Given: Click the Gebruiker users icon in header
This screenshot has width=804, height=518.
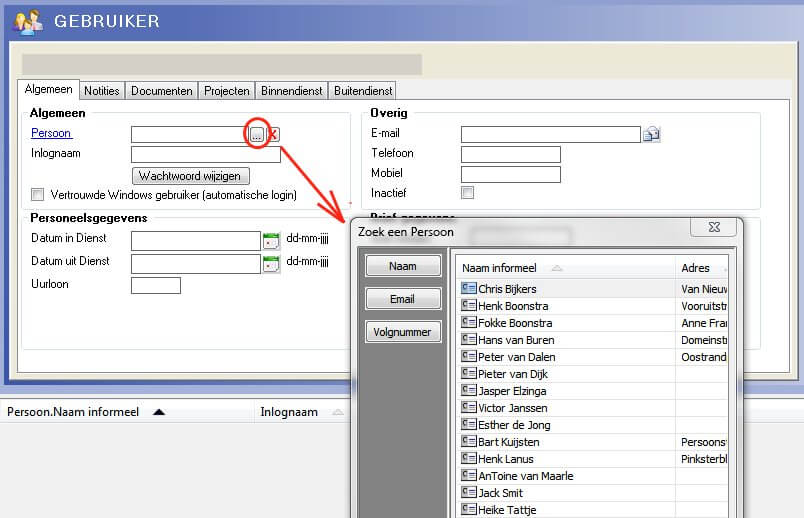Looking at the screenshot, I should coord(28,22).
